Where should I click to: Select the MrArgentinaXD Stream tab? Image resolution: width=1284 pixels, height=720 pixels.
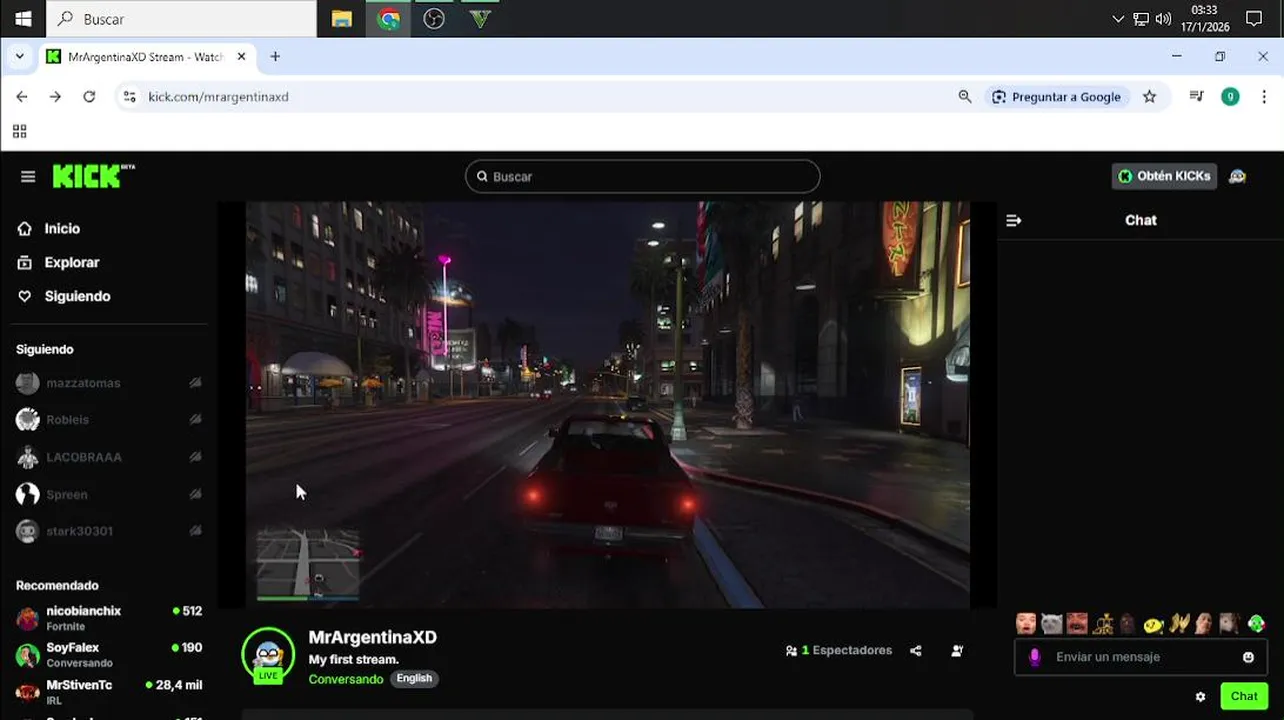(x=146, y=57)
